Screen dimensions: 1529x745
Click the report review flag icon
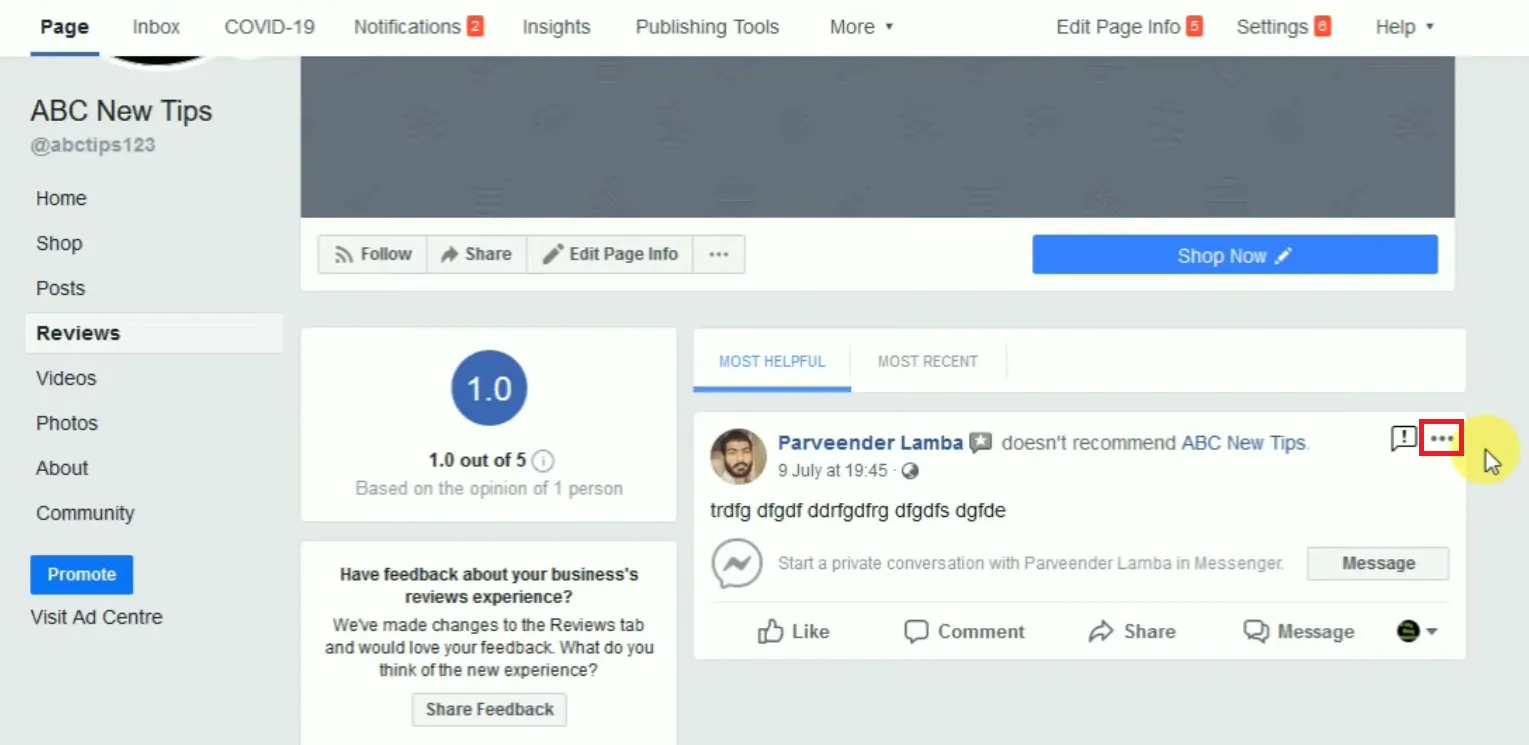pos(1403,438)
